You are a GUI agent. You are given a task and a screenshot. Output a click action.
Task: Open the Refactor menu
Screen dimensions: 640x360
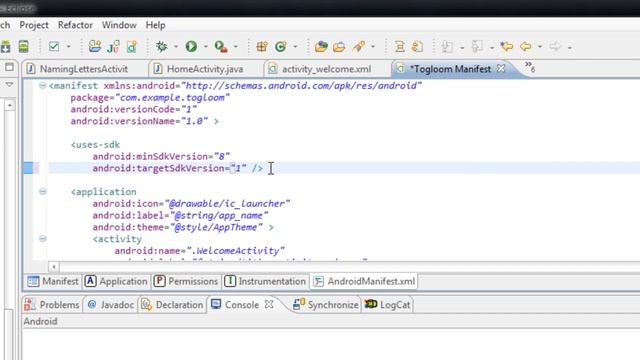(x=75, y=25)
